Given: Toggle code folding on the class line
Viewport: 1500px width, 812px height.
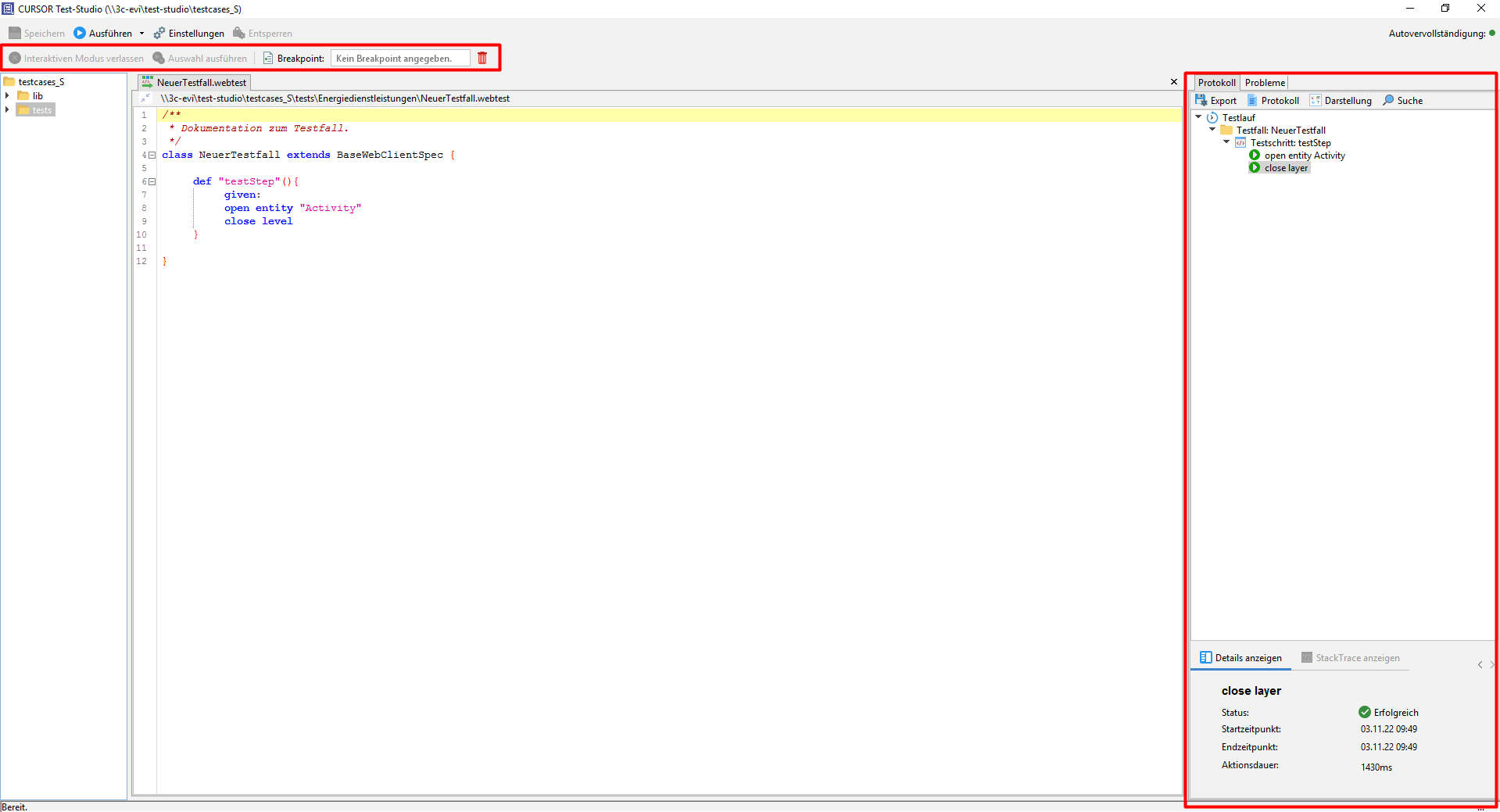Looking at the screenshot, I should point(152,155).
